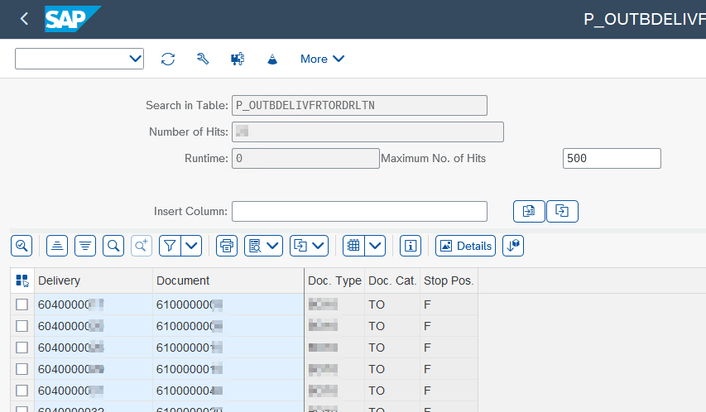The image size is (706, 412).
Task: Click the Print icon
Action: 227,245
